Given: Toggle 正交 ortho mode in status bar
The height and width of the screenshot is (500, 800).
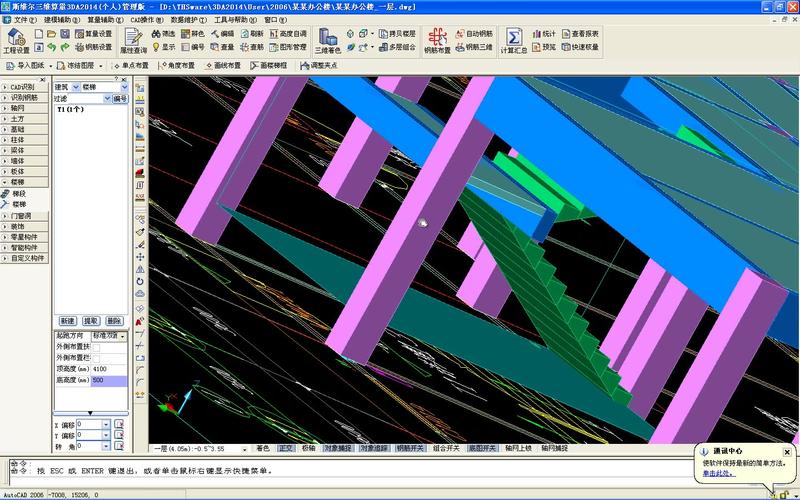Looking at the screenshot, I should (286, 448).
